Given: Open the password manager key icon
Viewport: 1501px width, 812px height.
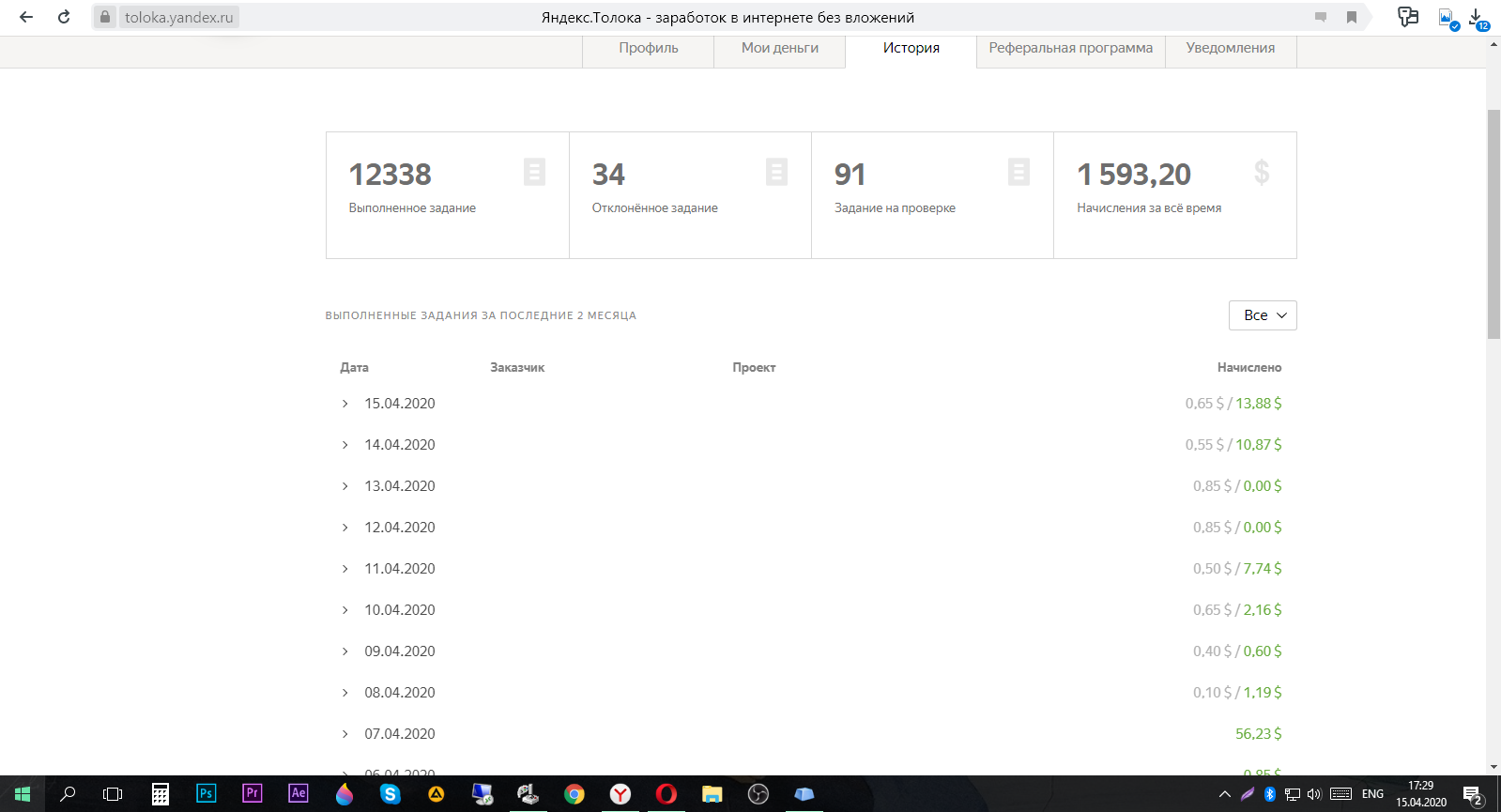Looking at the screenshot, I should click(1407, 17).
